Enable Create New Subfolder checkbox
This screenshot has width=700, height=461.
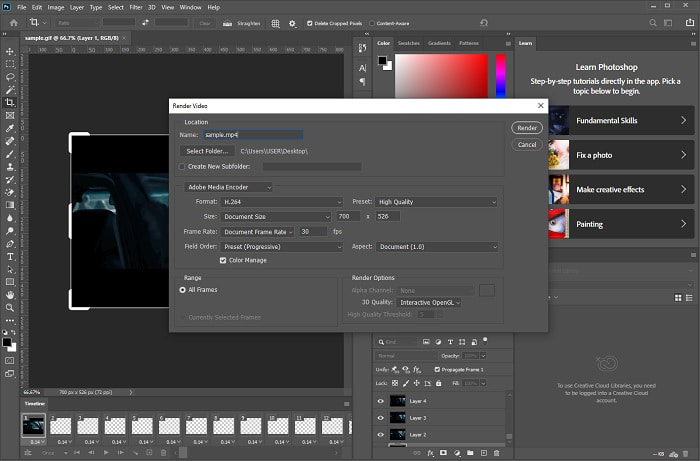pyautogui.click(x=182, y=166)
